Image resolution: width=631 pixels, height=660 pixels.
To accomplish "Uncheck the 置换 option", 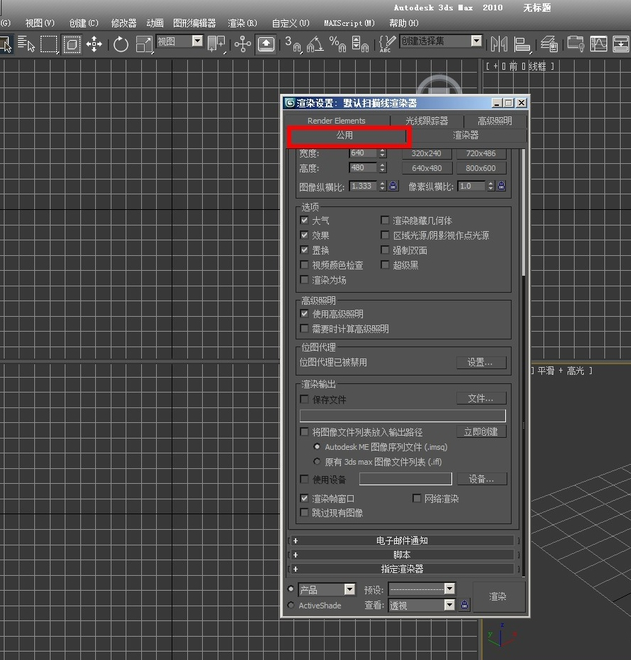I will click(x=304, y=250).
